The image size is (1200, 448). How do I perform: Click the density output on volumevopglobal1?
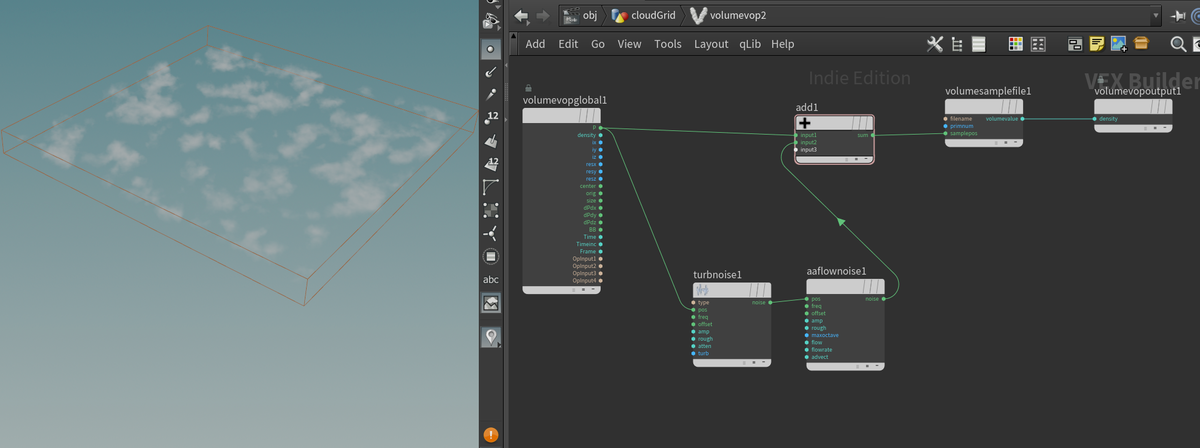[x=600, y=135]
